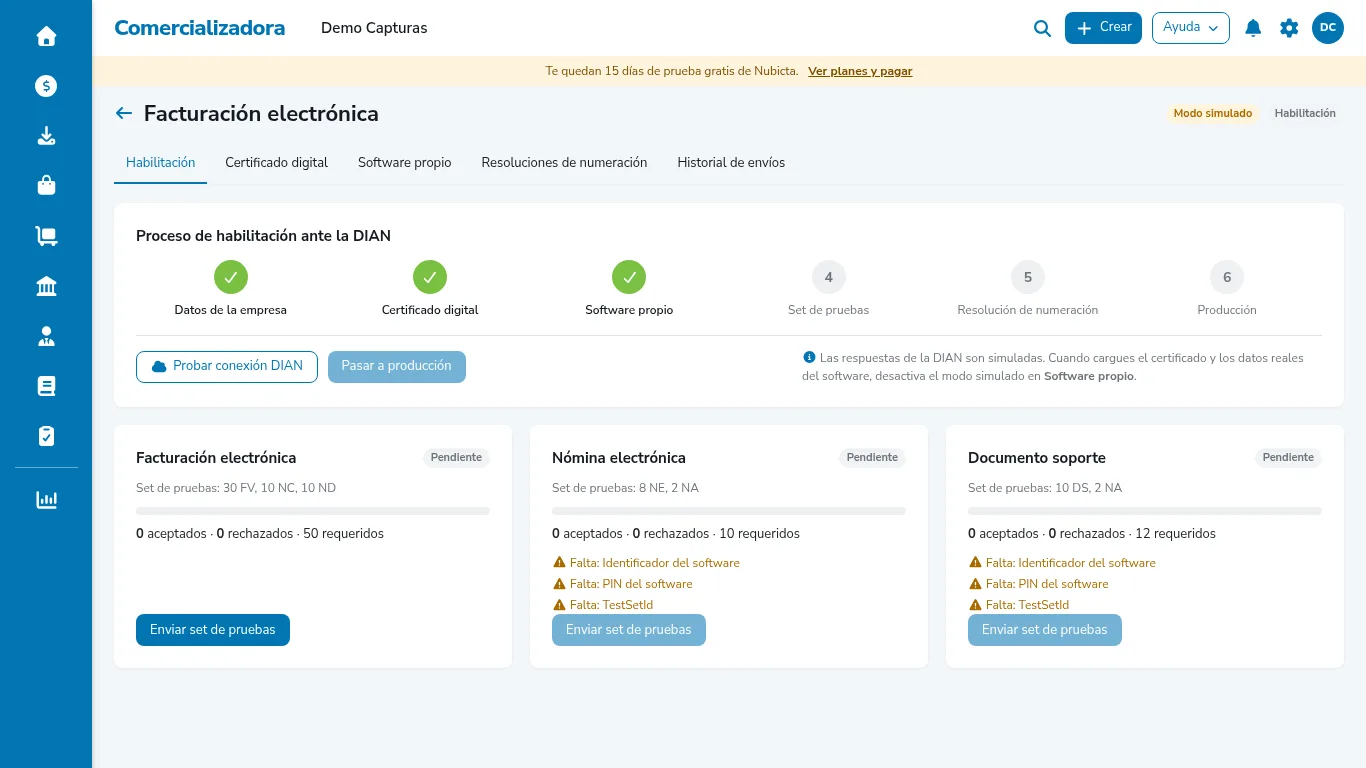Open the Software propio tab
The image size is (1366, 768).
pos(404,163)
